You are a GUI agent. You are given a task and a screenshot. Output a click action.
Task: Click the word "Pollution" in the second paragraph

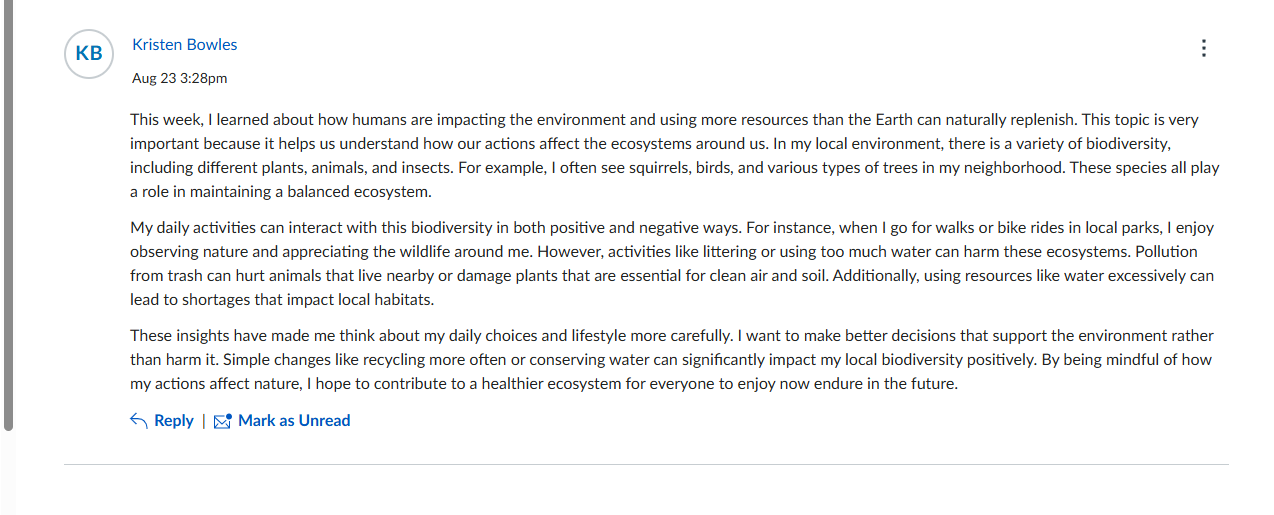click(x=1163, y=251)
